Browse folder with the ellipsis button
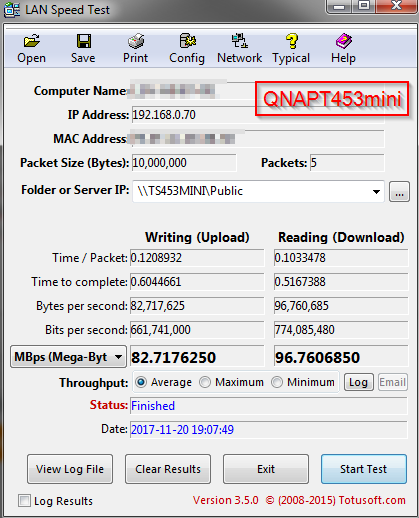 click(399, 192)
